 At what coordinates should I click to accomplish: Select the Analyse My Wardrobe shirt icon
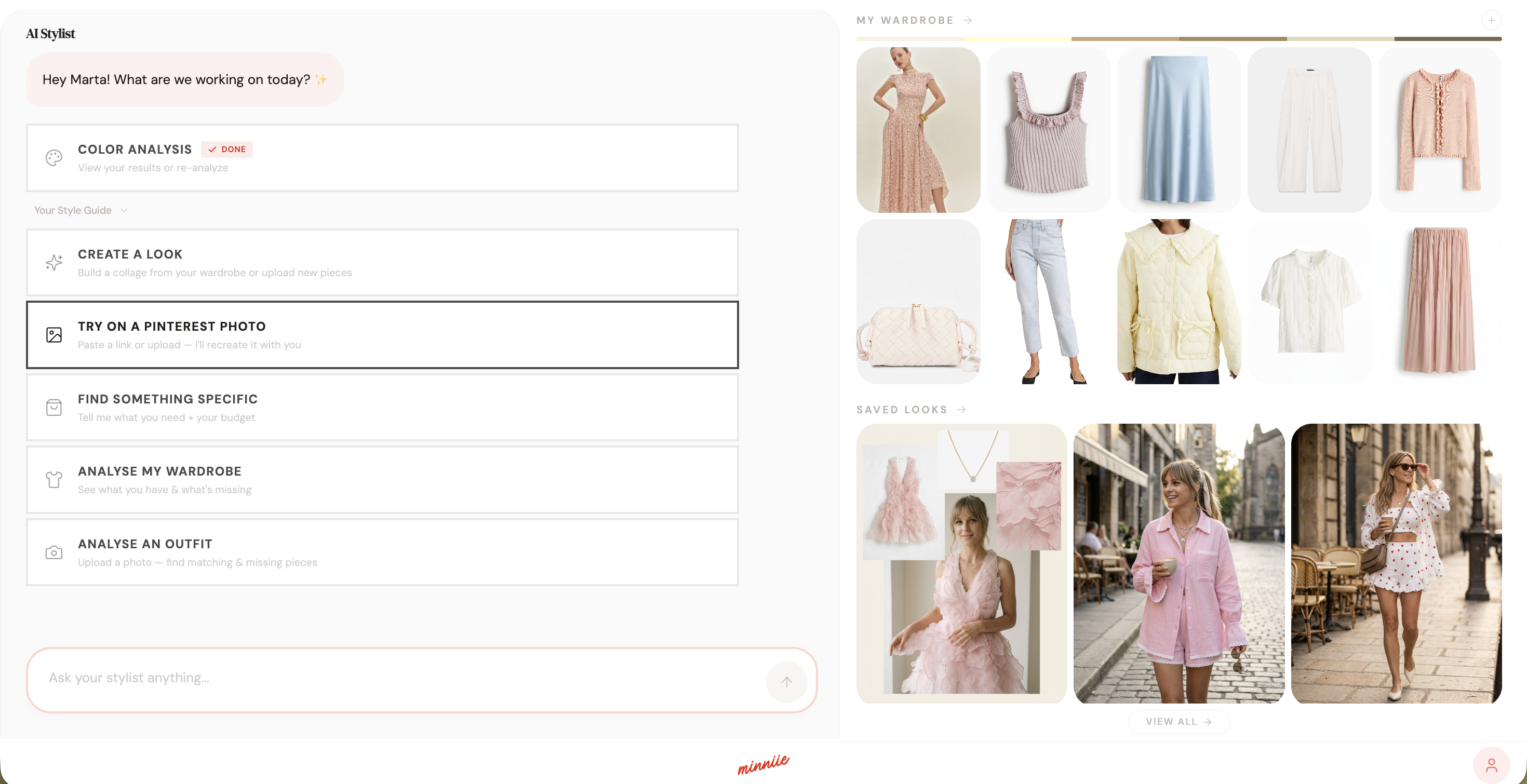[54, 479]
